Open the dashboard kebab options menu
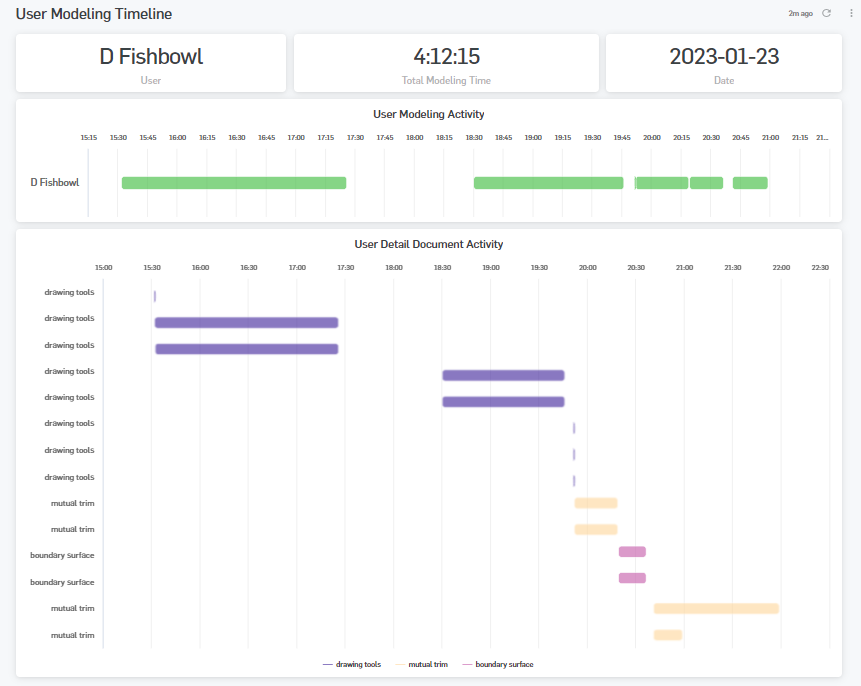861x686 pixels. (x=849, y=13)
